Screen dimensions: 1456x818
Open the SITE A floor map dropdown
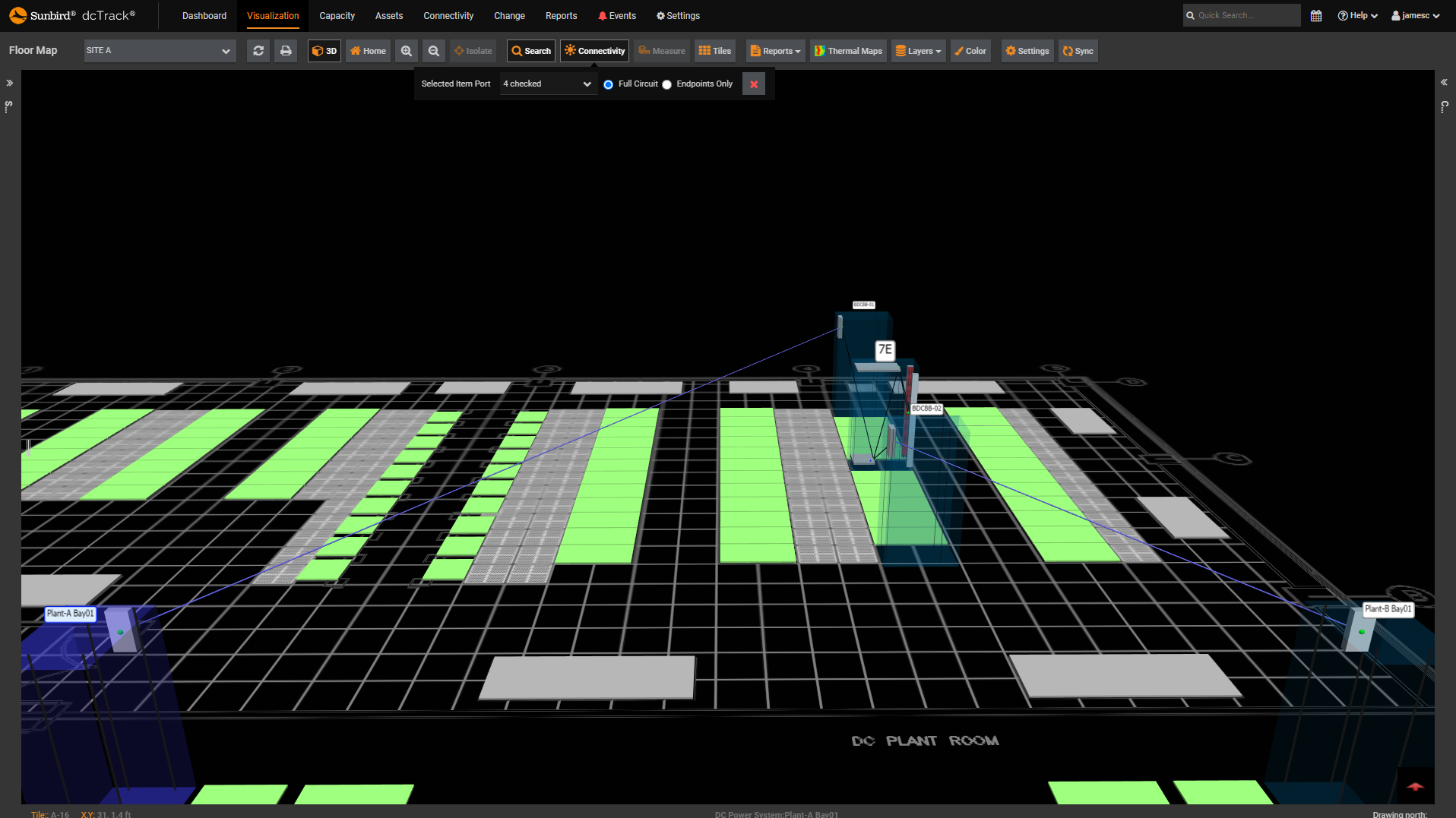pyautogui.click(x=158, y=51)
